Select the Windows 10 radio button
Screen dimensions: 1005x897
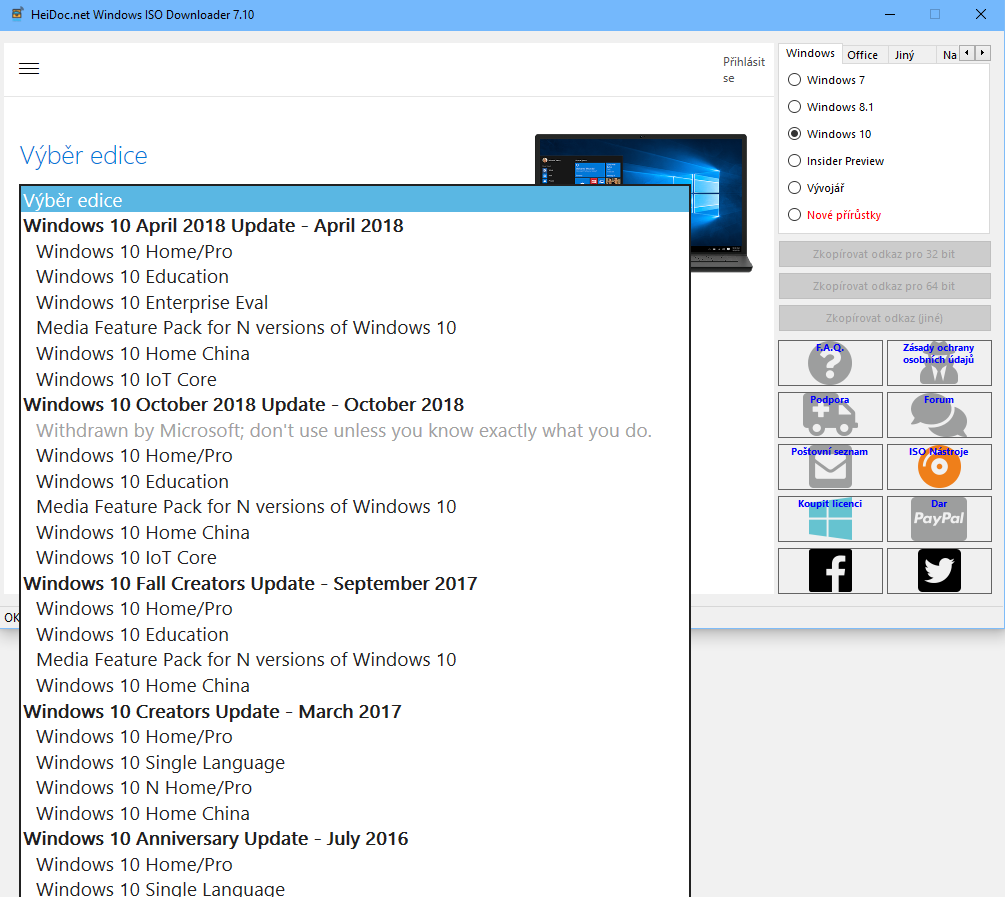pos(794,133)
